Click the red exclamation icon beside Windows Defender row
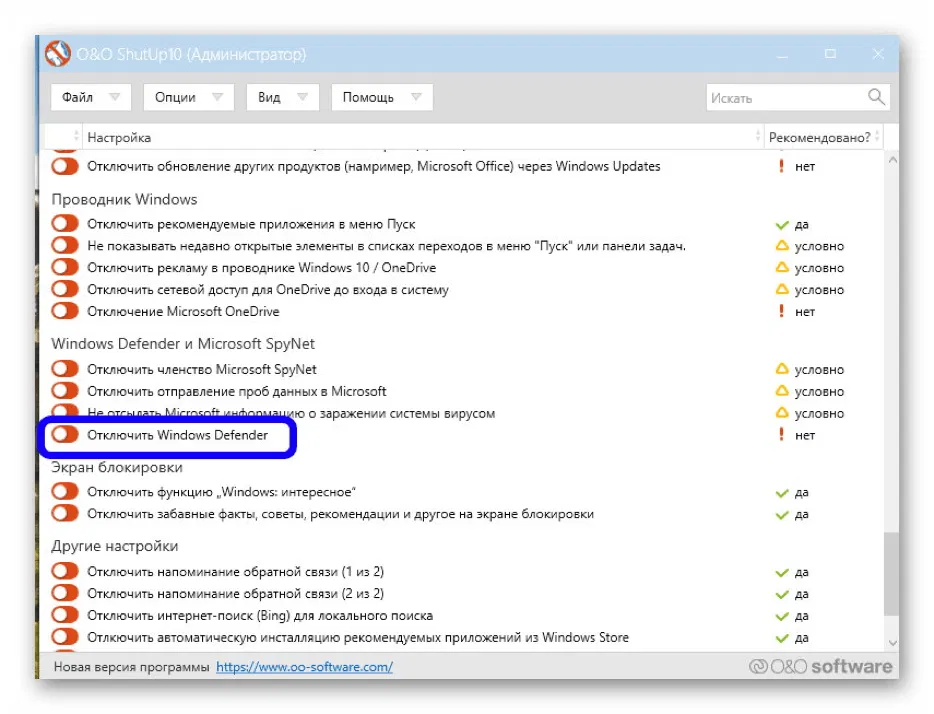The height and width of the screenshot is (714, 934). coord(782,435)
